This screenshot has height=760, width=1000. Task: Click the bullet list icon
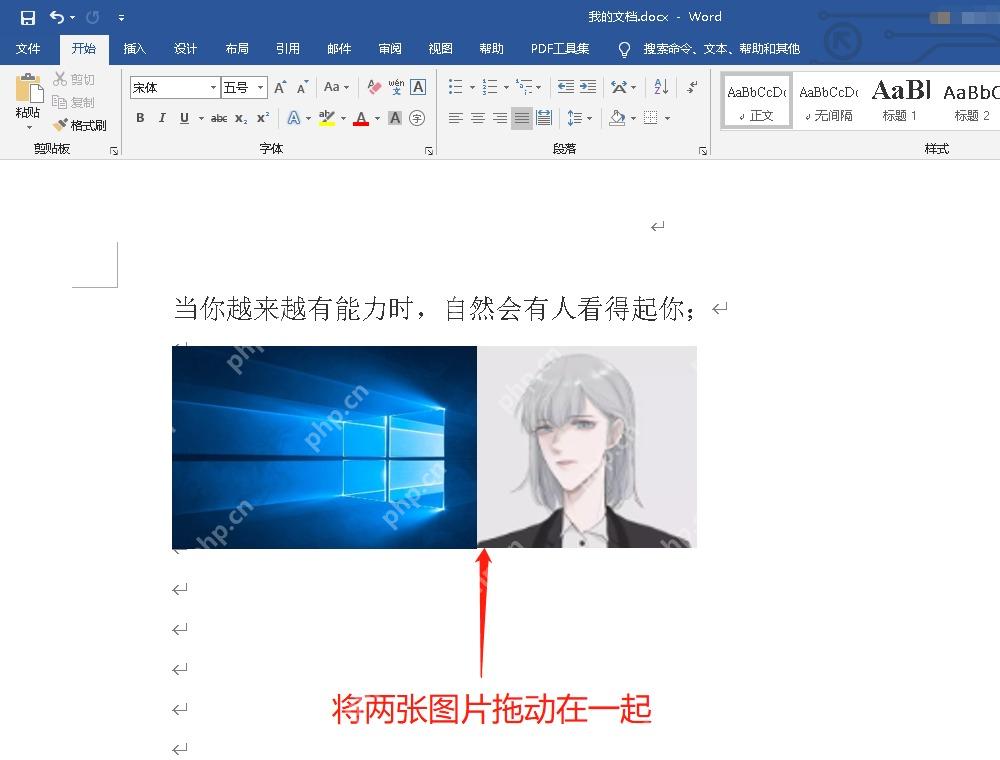455,87
